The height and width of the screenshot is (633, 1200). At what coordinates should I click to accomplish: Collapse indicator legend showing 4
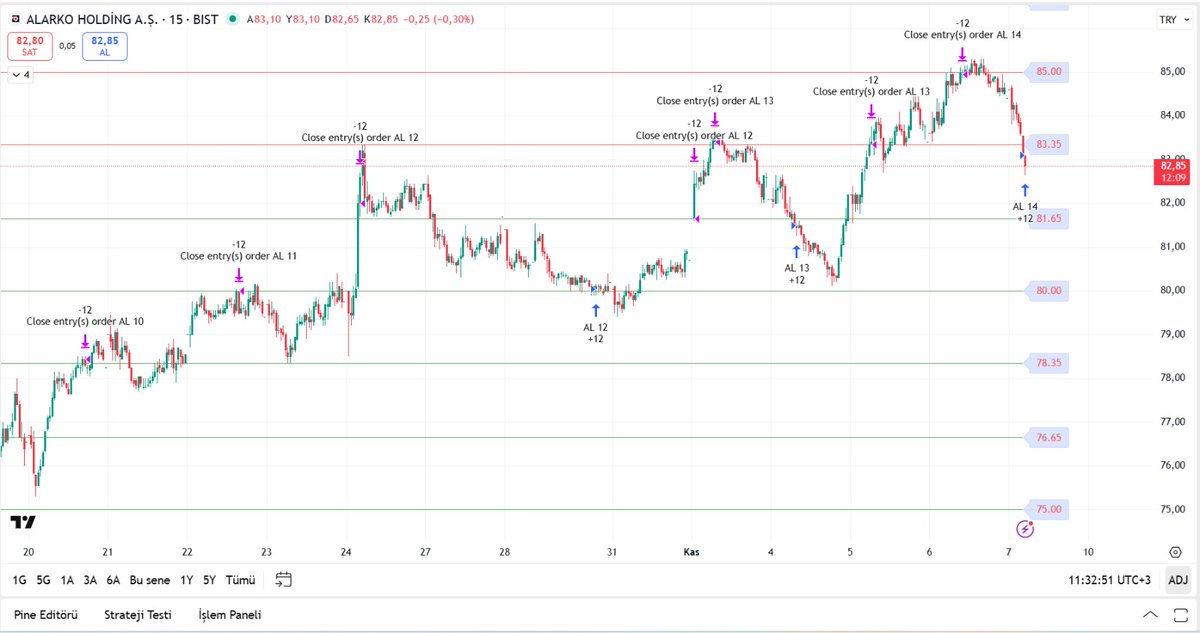(20, 74)
